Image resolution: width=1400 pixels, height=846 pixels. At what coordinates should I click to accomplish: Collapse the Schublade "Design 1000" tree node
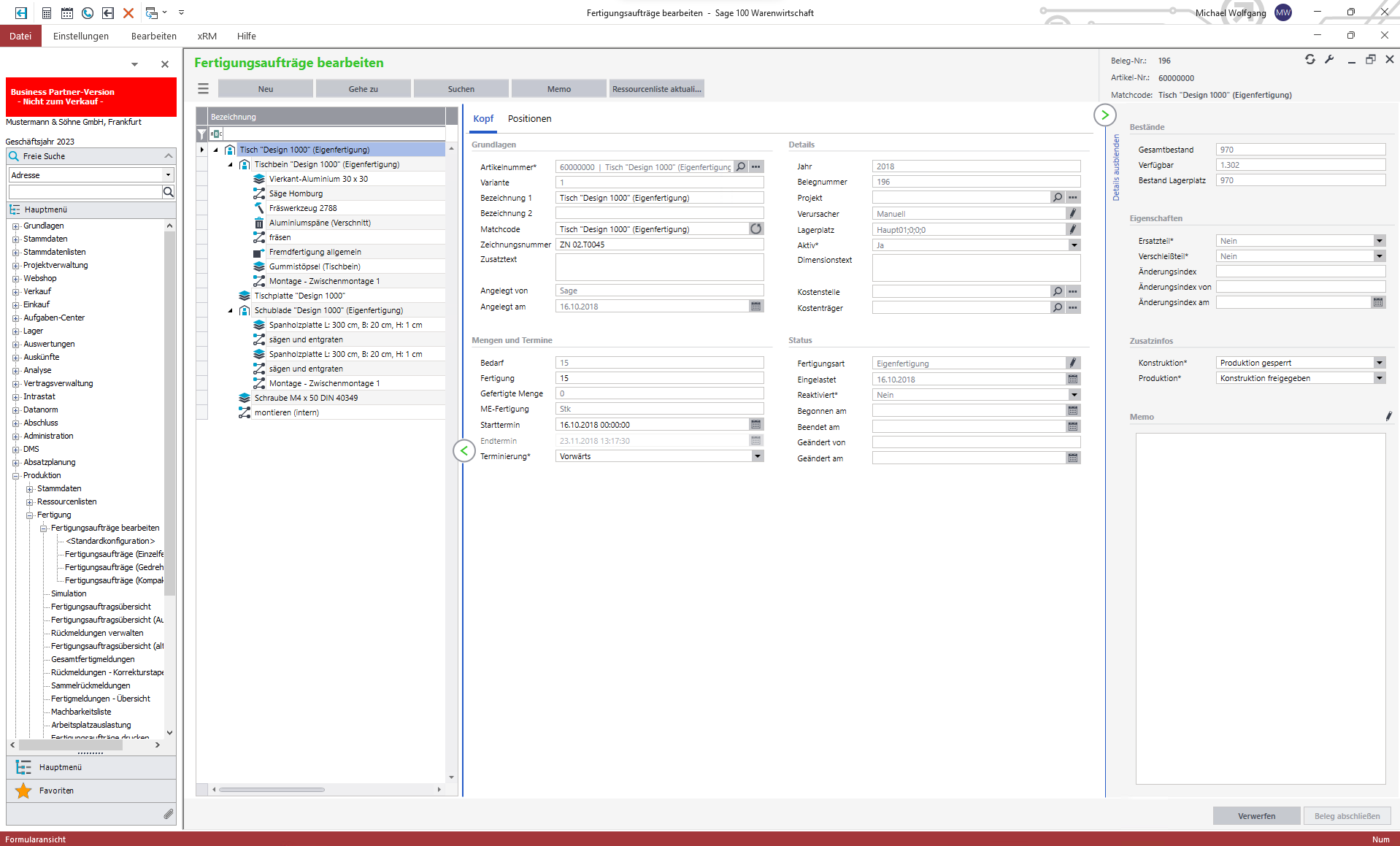(x=231, y=311)
